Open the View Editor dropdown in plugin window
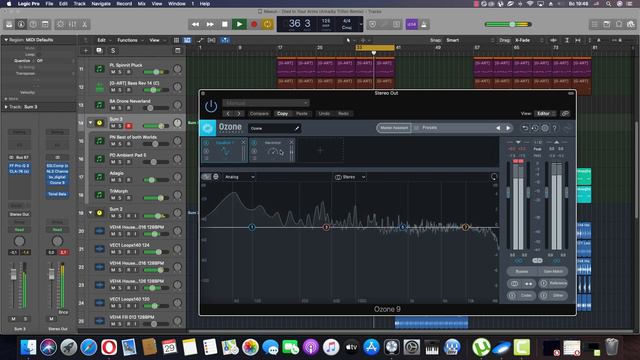 [545, 113]
